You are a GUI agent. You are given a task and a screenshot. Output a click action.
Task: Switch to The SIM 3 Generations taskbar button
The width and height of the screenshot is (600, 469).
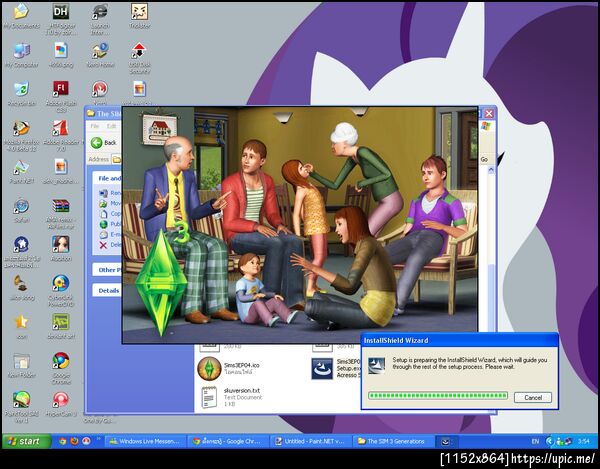(x=393, y=441)
